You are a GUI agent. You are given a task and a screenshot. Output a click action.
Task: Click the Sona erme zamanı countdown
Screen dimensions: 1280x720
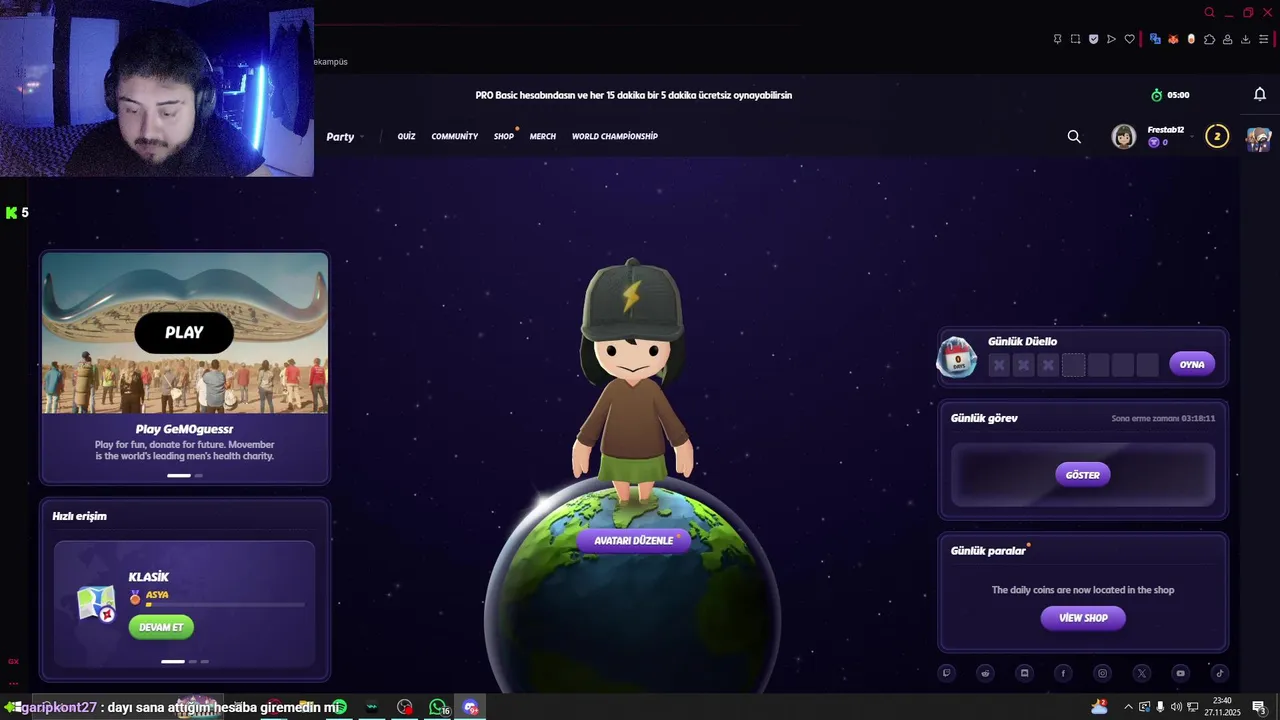click(x=1163, y=418)
